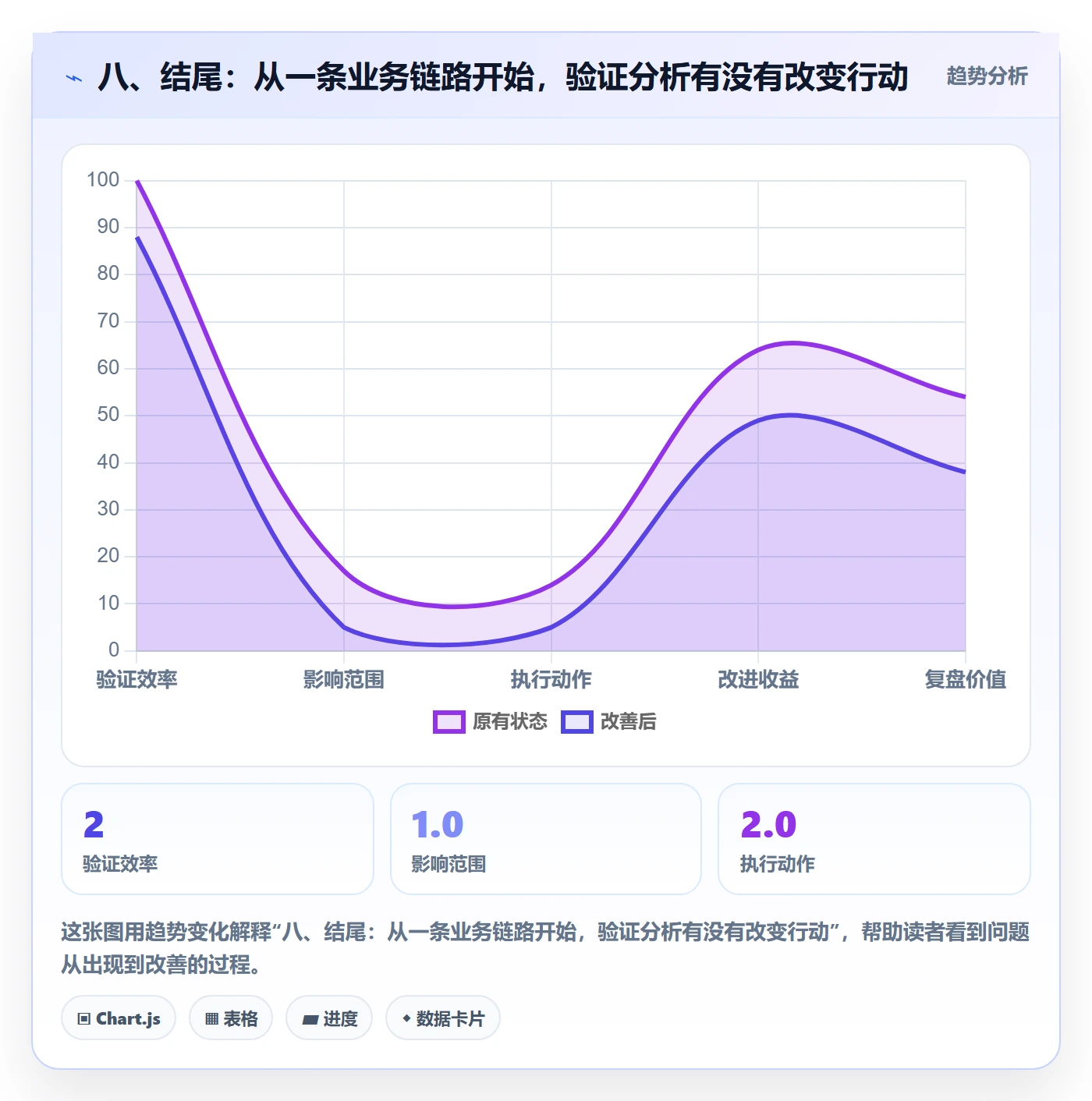Click the description paragraph starting 这张图用趋势变化
The height and width of the screenshot is (1101, 1092).
point(545,948)
